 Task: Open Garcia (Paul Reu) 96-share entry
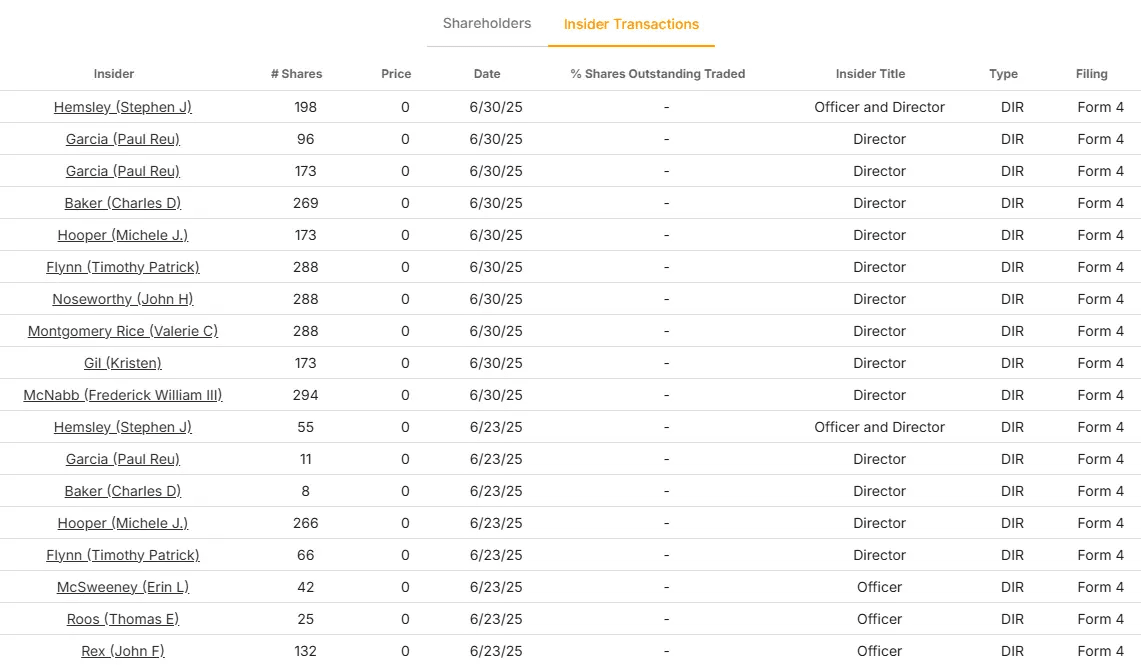(123, 139)
